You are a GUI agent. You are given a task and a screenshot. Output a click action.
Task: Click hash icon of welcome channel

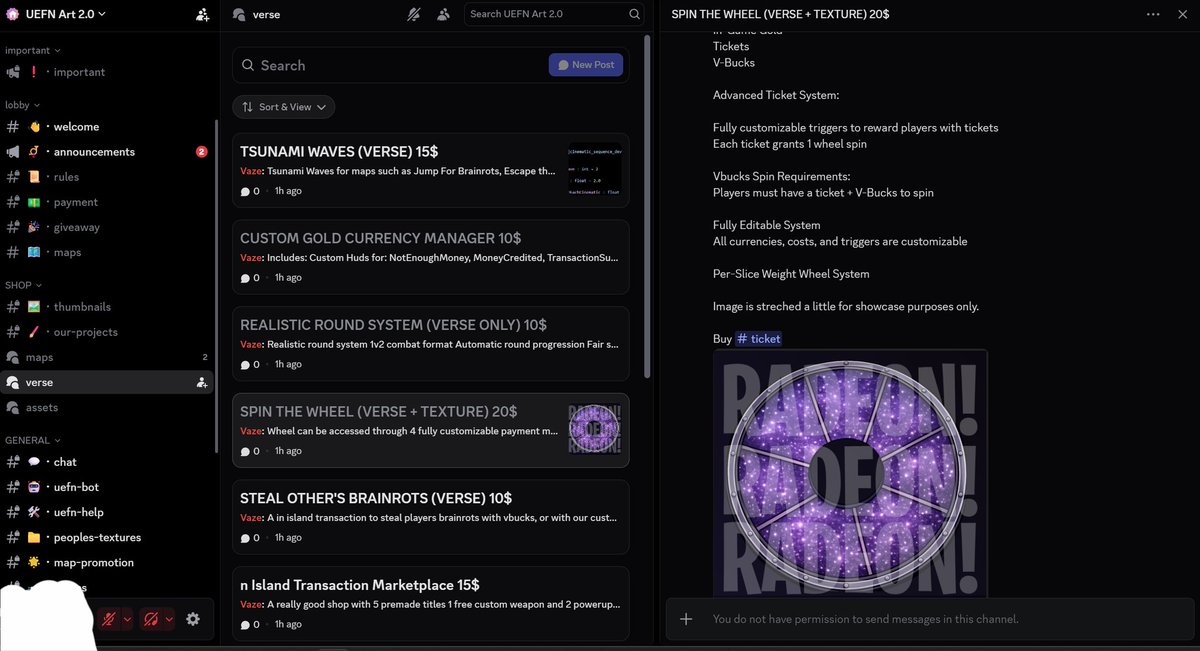(x=13, y=127)
